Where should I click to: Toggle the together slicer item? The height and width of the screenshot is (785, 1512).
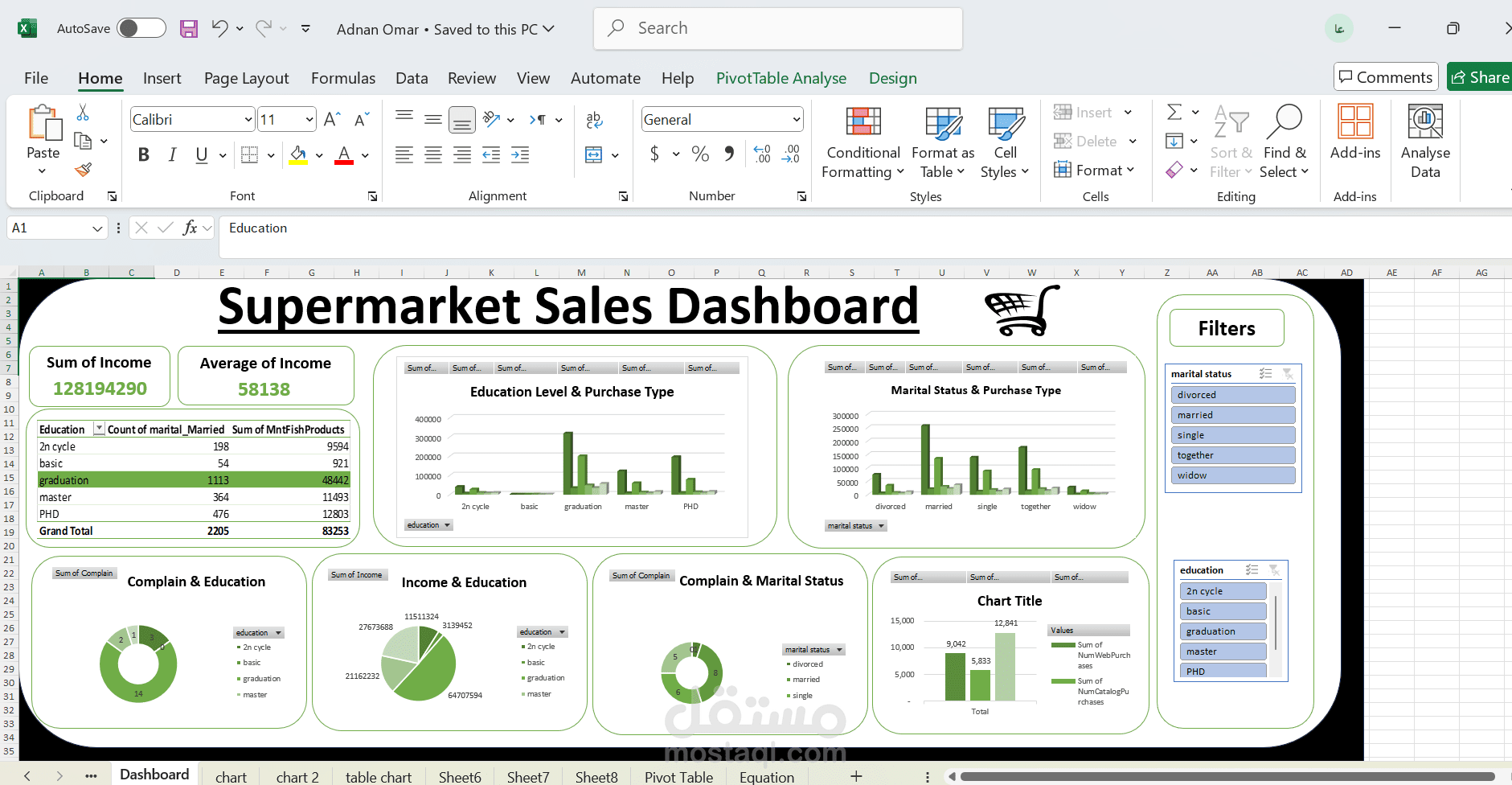click(x=1233, y=455)
